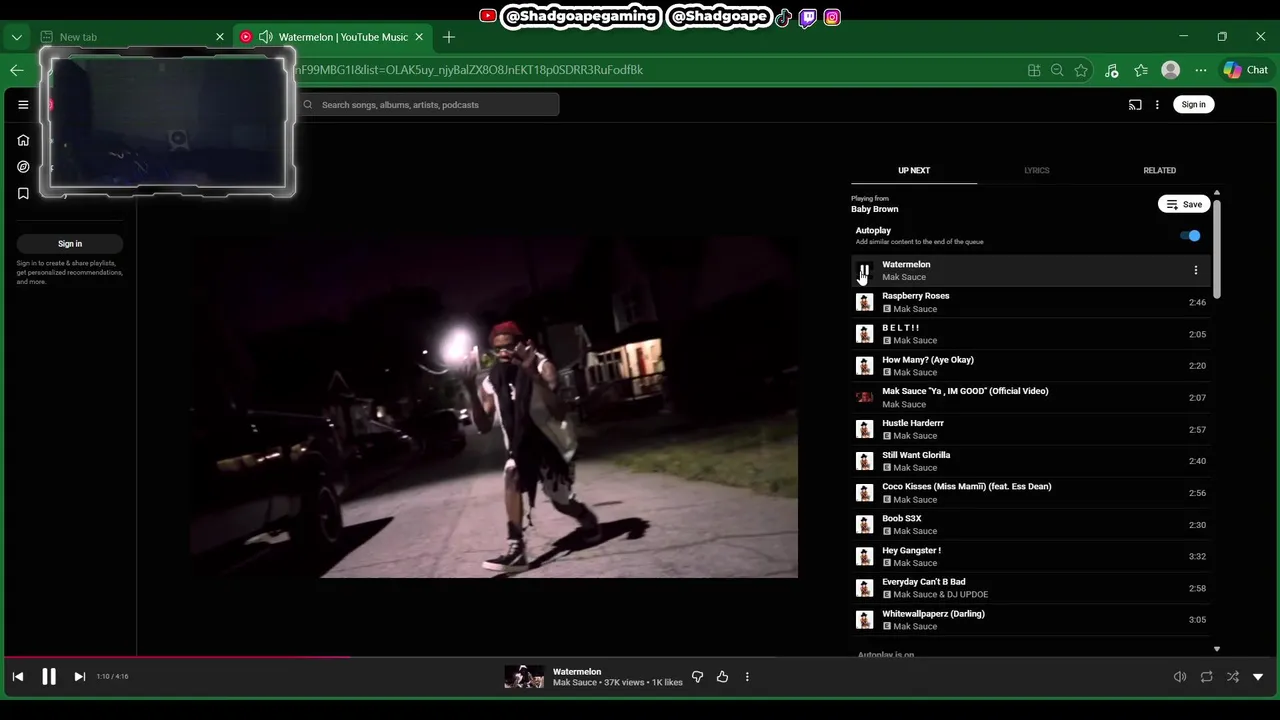Close the Watermelon YouTube Music tab

click(x=419, y=37)
